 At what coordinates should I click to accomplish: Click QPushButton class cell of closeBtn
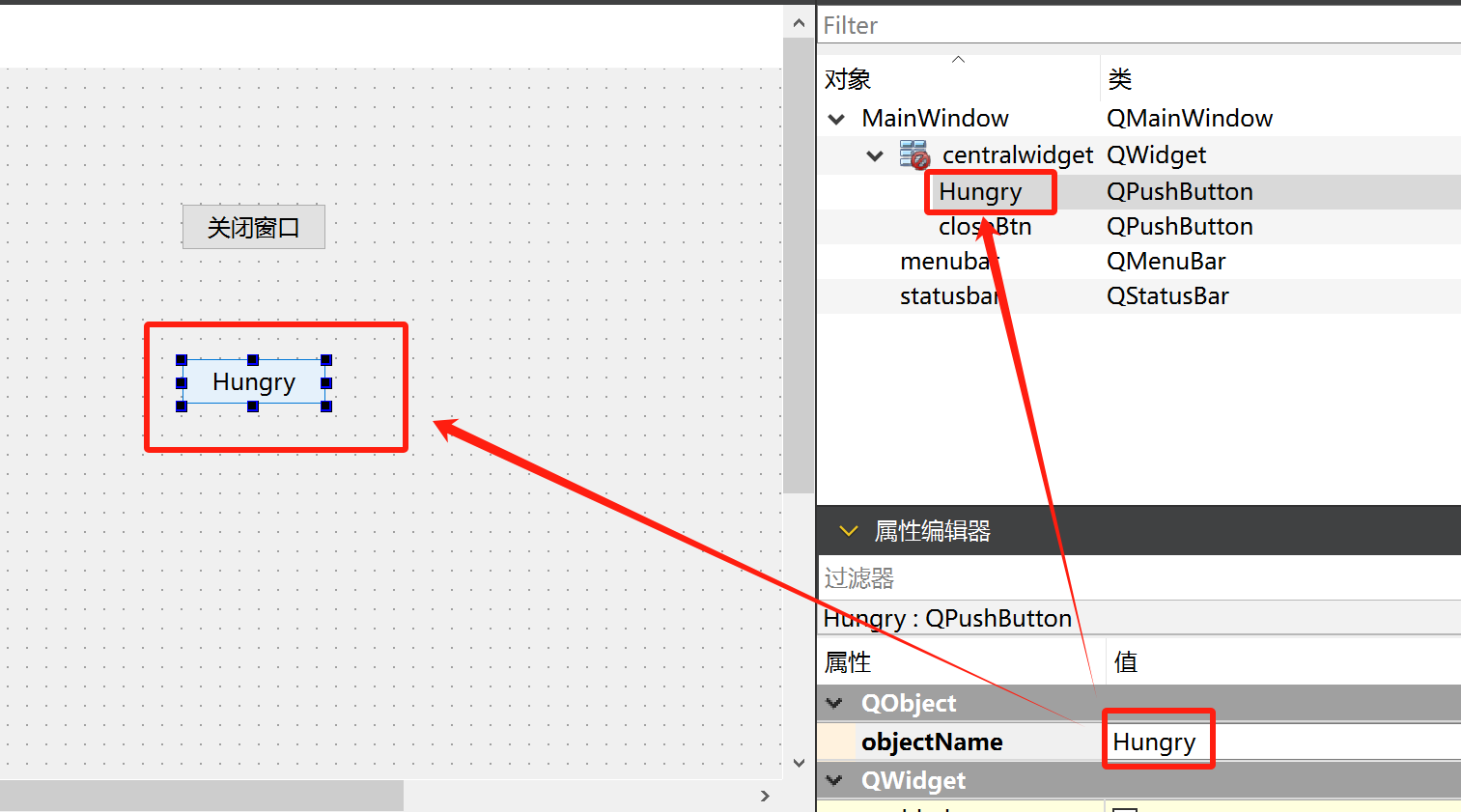click(1180, 226)
